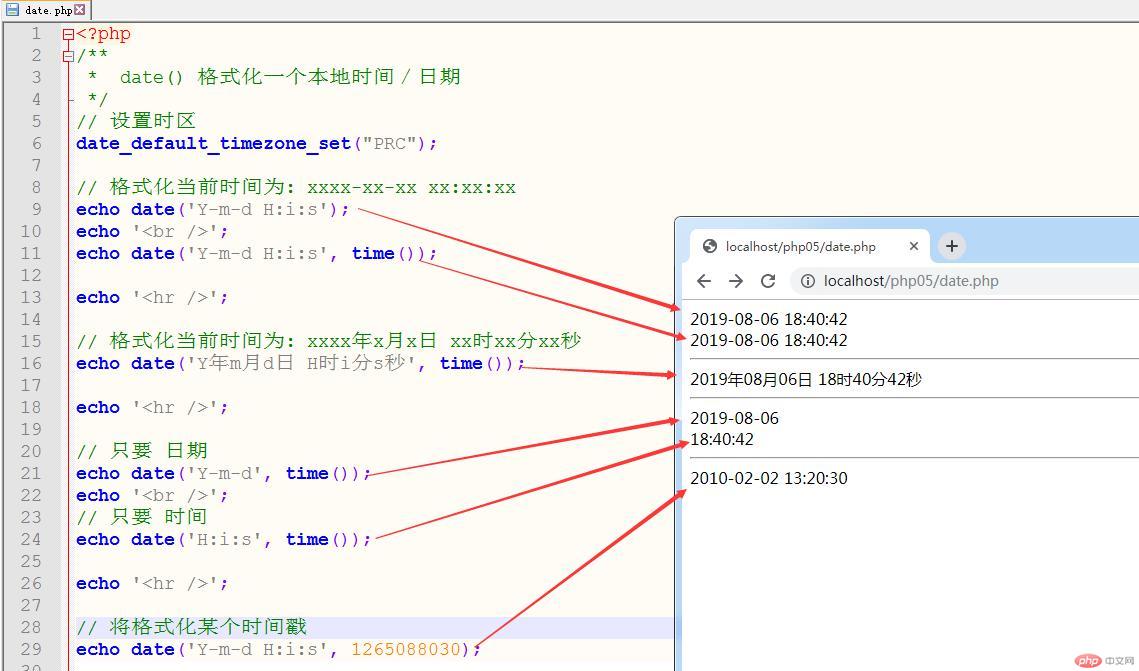Click the 'Y年m月d日 H时i分s秒' format string
The width and height of the screenshot is (1139, 671).
(301, 363)
